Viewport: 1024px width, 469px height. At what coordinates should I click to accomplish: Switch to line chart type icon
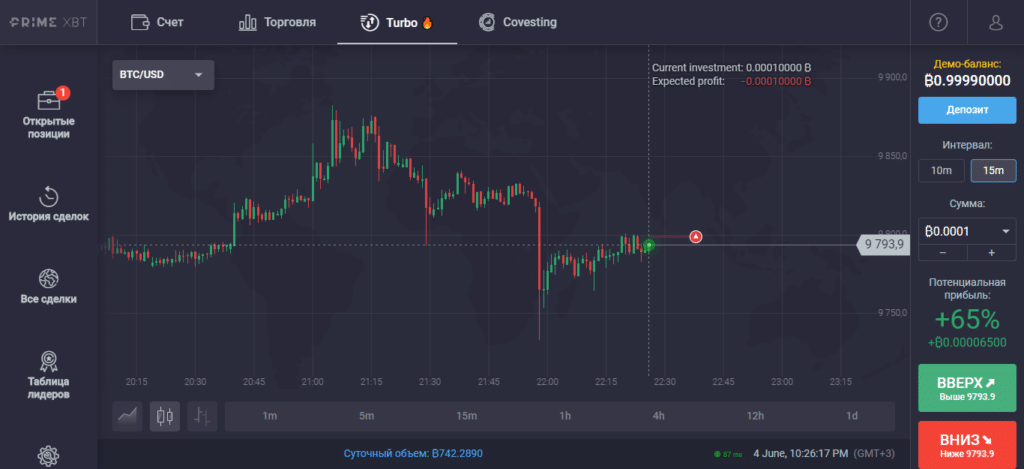(128, 416)
